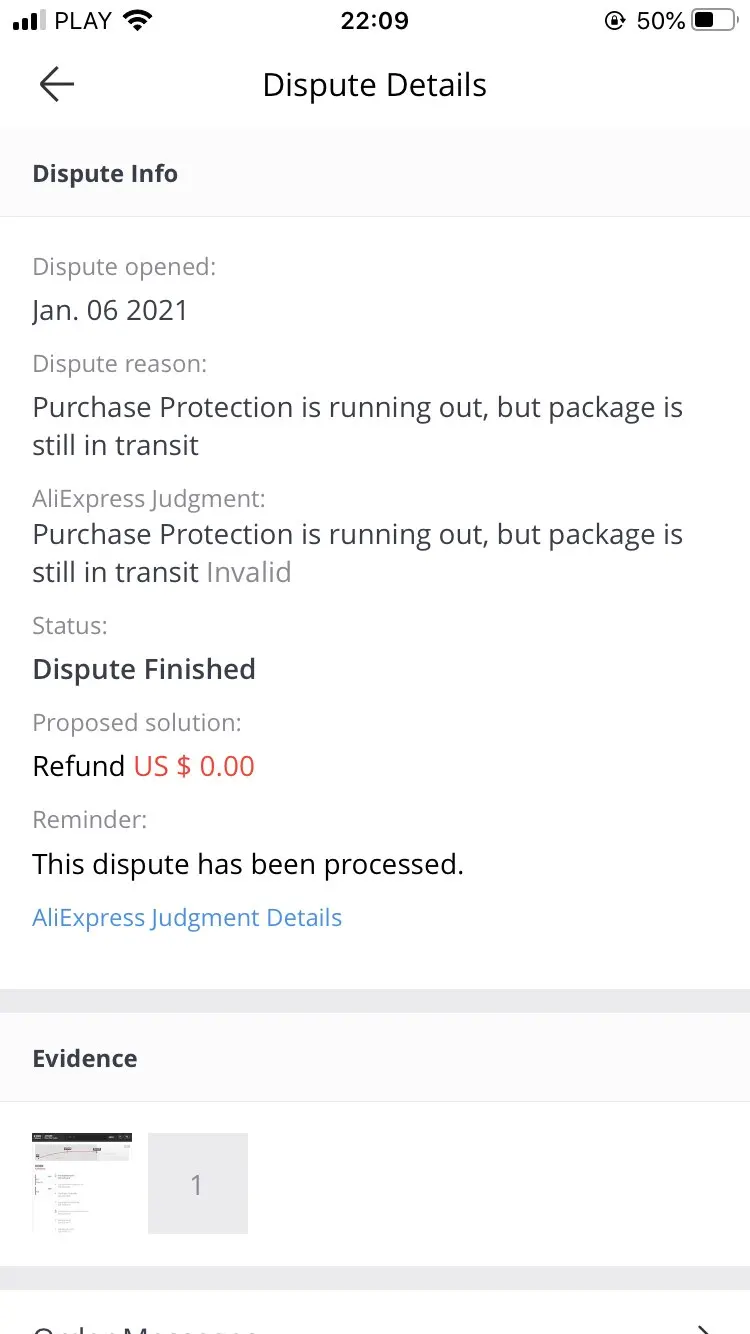Click the cellular signal strength icon
This screenshot has width=750, height=1334.
pyautogui.click(x=29, y=21)
